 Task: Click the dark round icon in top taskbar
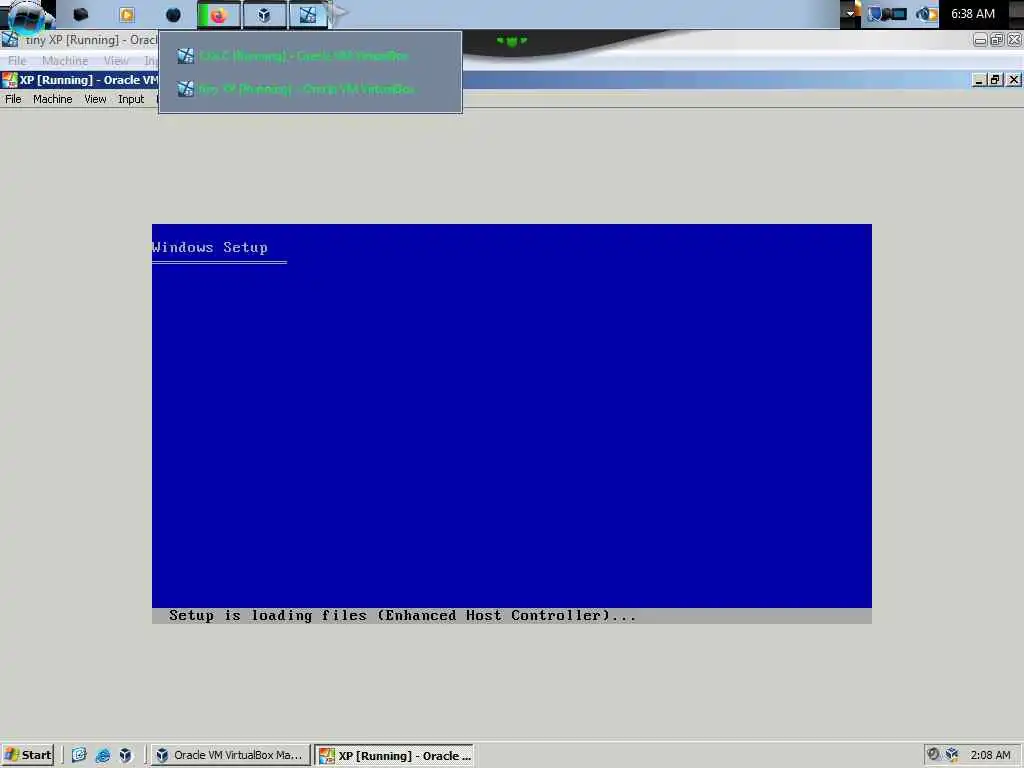click(x=173, y=14)
